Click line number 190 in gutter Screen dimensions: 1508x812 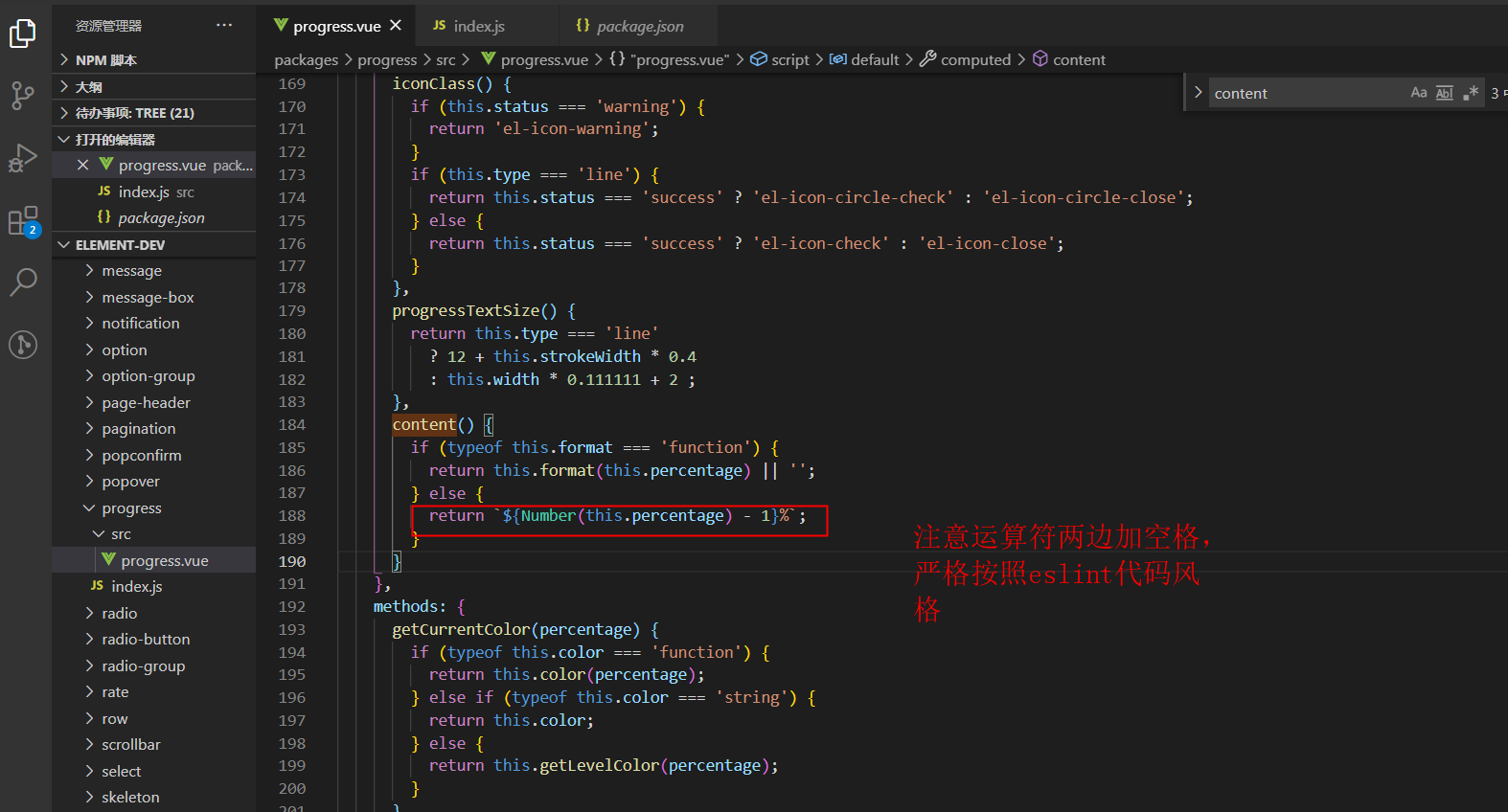pyautogui.click(x=292, y=562)
